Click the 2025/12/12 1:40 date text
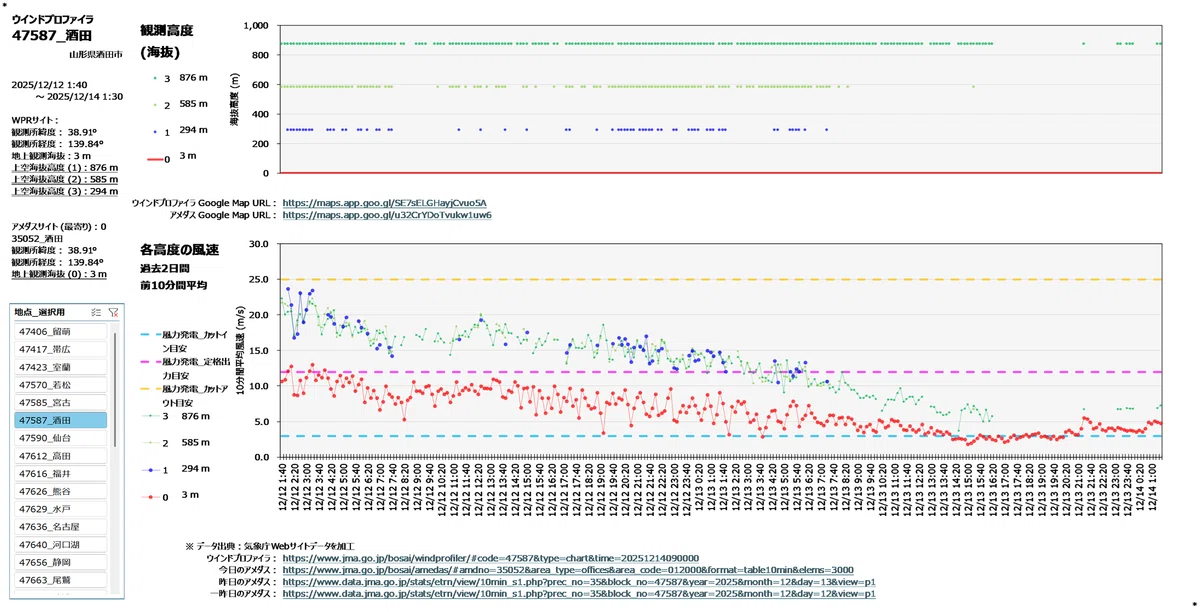 [x=48, y=85]
